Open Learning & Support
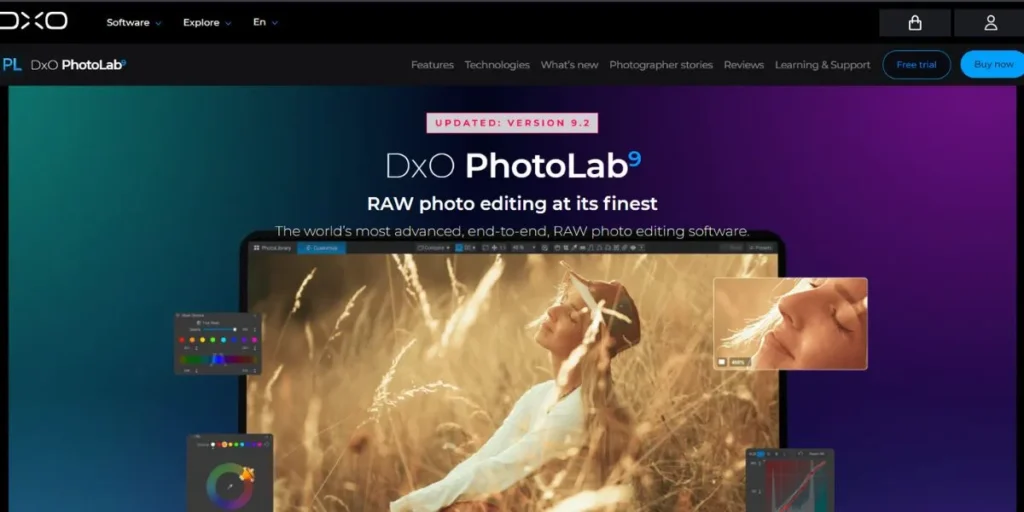The image size is (1024, 512). pyautogui.click(x=822, y=65)
